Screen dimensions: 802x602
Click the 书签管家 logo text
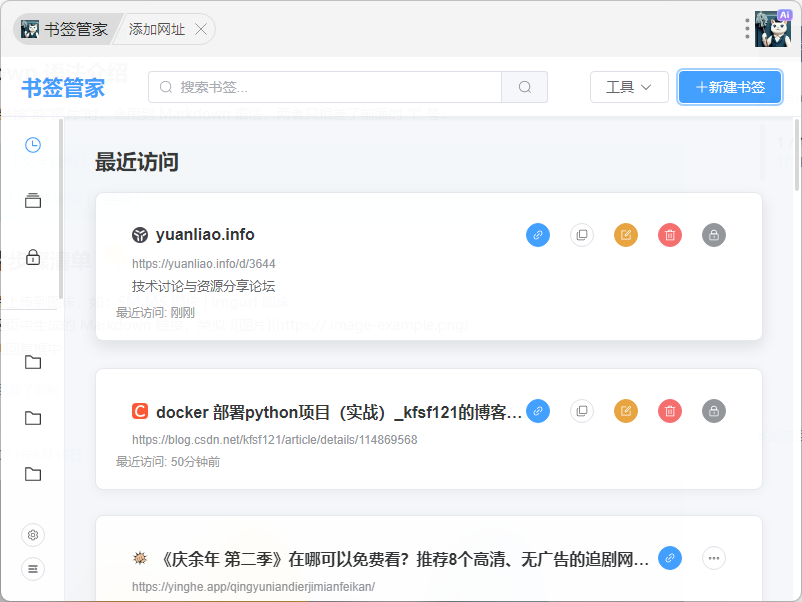point(63,87)
